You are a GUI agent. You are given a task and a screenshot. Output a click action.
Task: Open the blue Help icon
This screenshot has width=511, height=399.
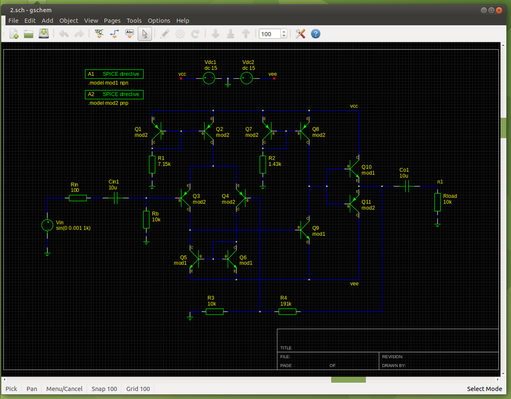tap(315, 34)
